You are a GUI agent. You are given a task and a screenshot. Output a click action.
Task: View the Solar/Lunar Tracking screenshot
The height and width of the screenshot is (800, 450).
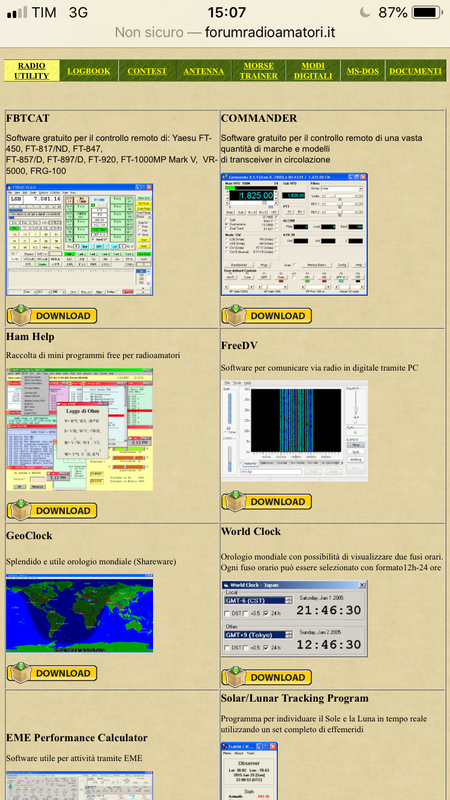click(x=249, y=771)
